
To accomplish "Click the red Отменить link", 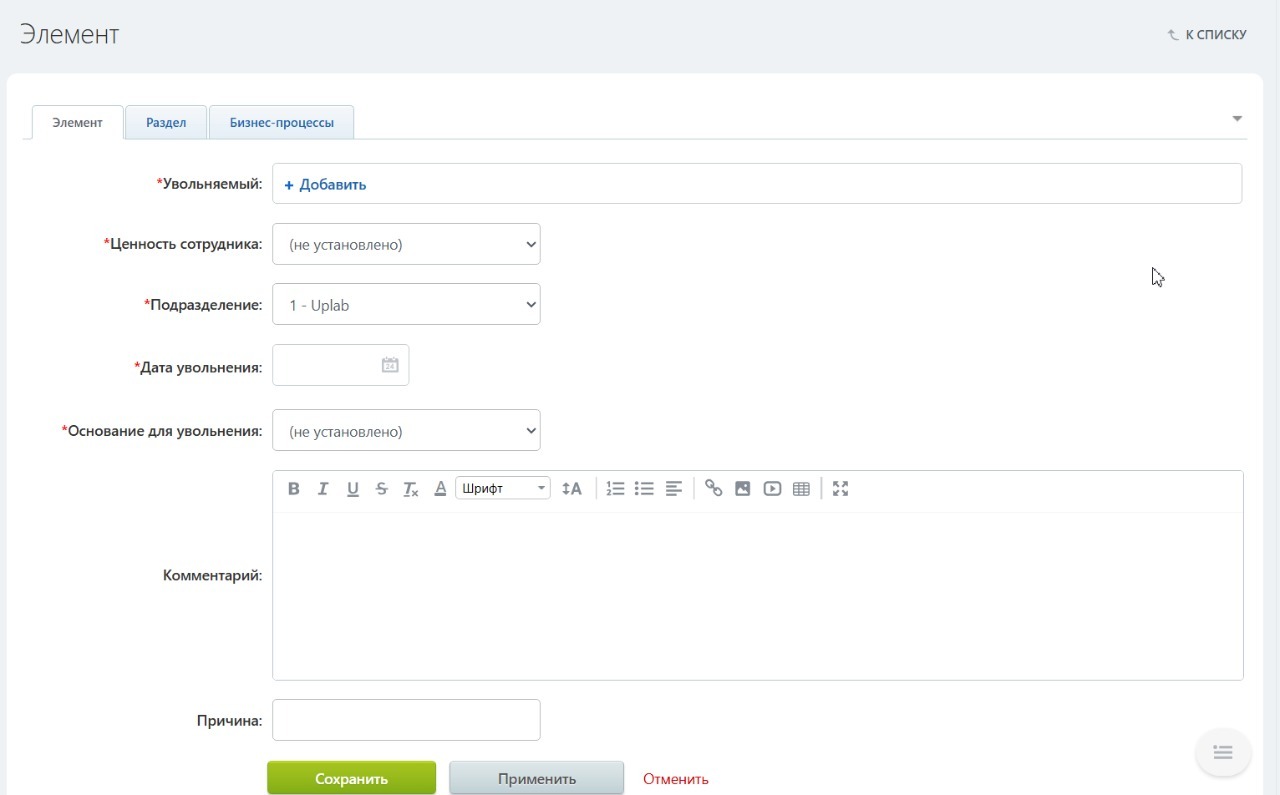I will pyautogui.click(x=676, y=779).
